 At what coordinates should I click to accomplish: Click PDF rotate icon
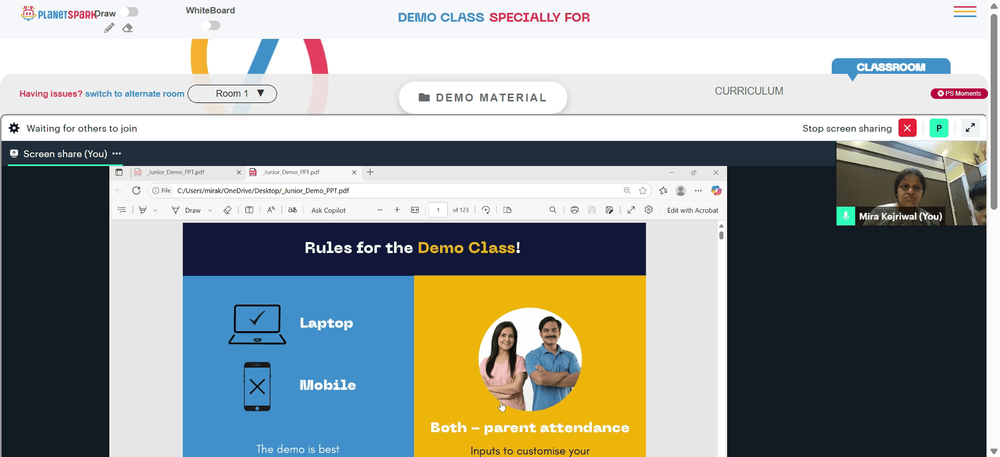486,210
